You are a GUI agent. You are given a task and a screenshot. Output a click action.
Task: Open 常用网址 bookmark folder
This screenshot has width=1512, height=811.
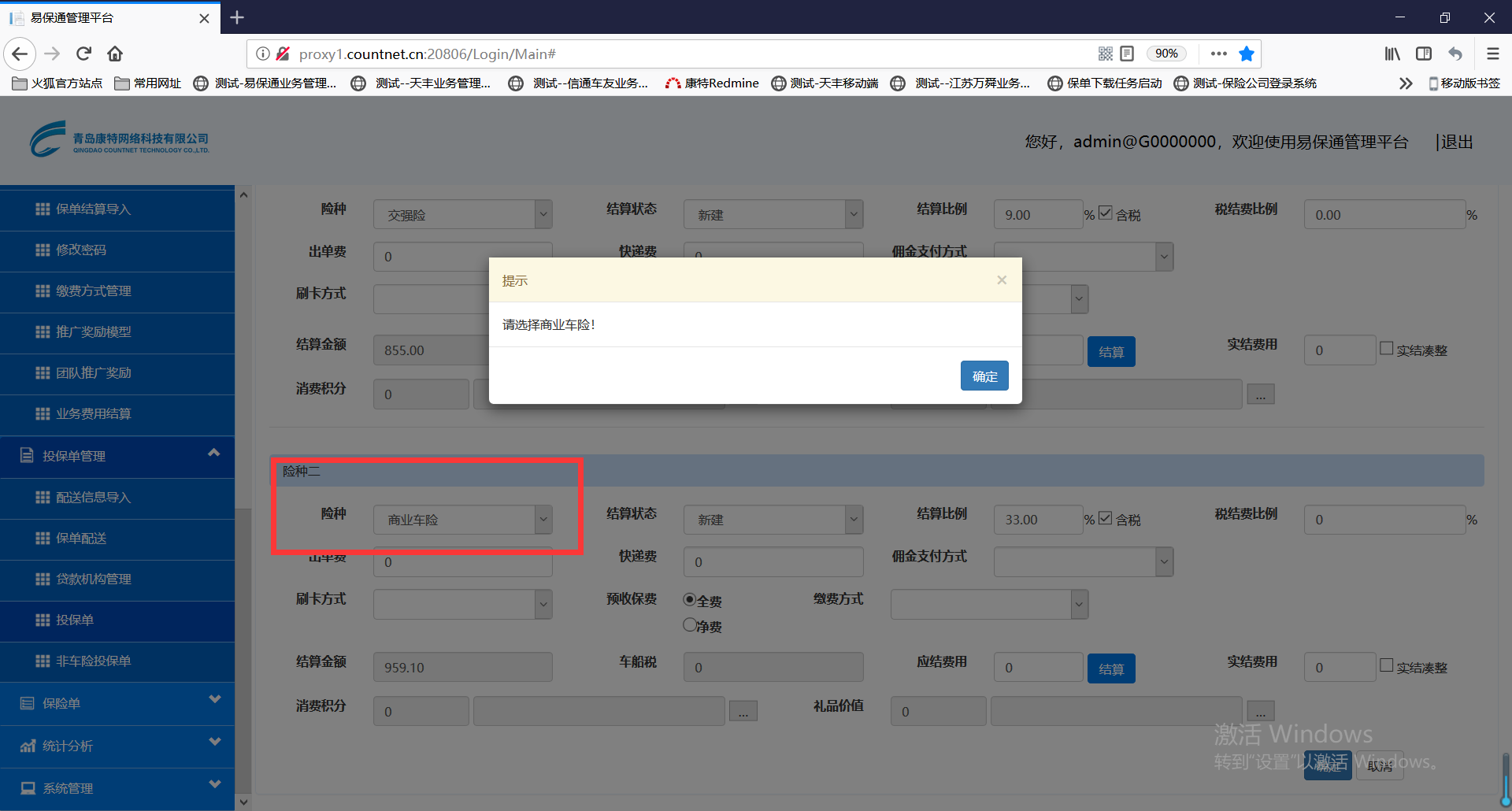pyautogui.click(x=148, y=83)
